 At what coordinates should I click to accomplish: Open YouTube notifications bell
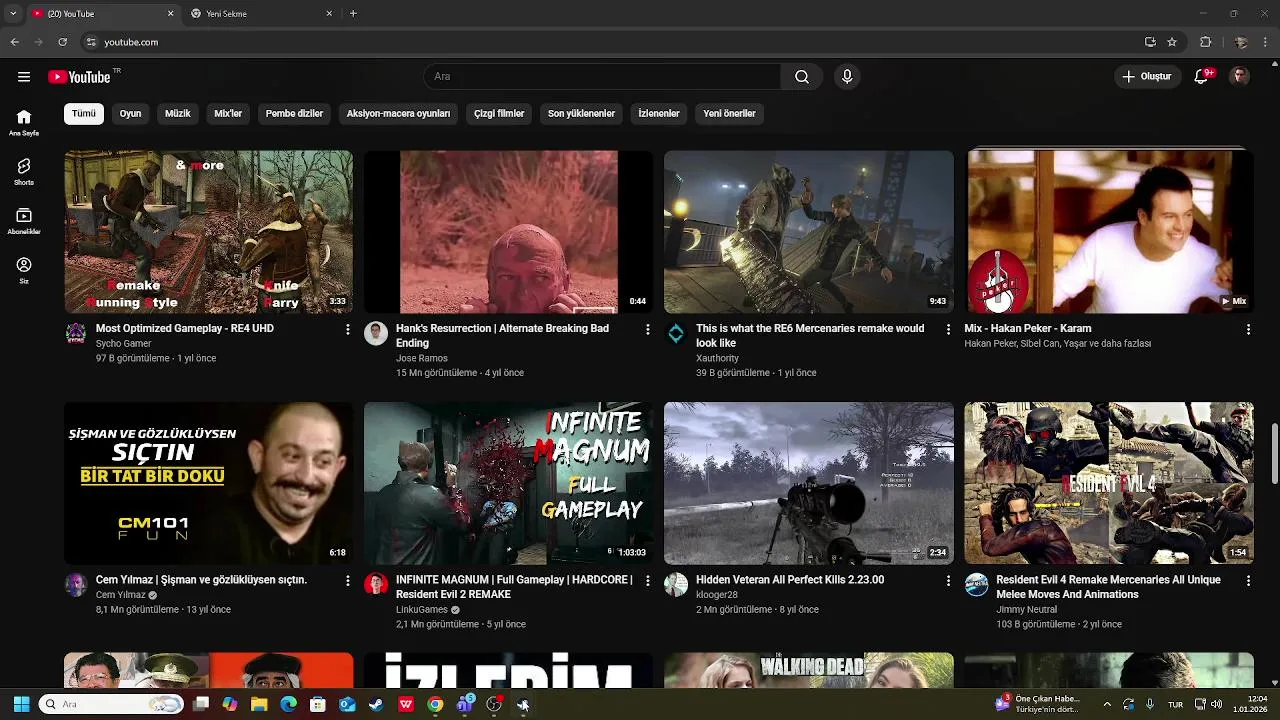[x=1202, y=77]
